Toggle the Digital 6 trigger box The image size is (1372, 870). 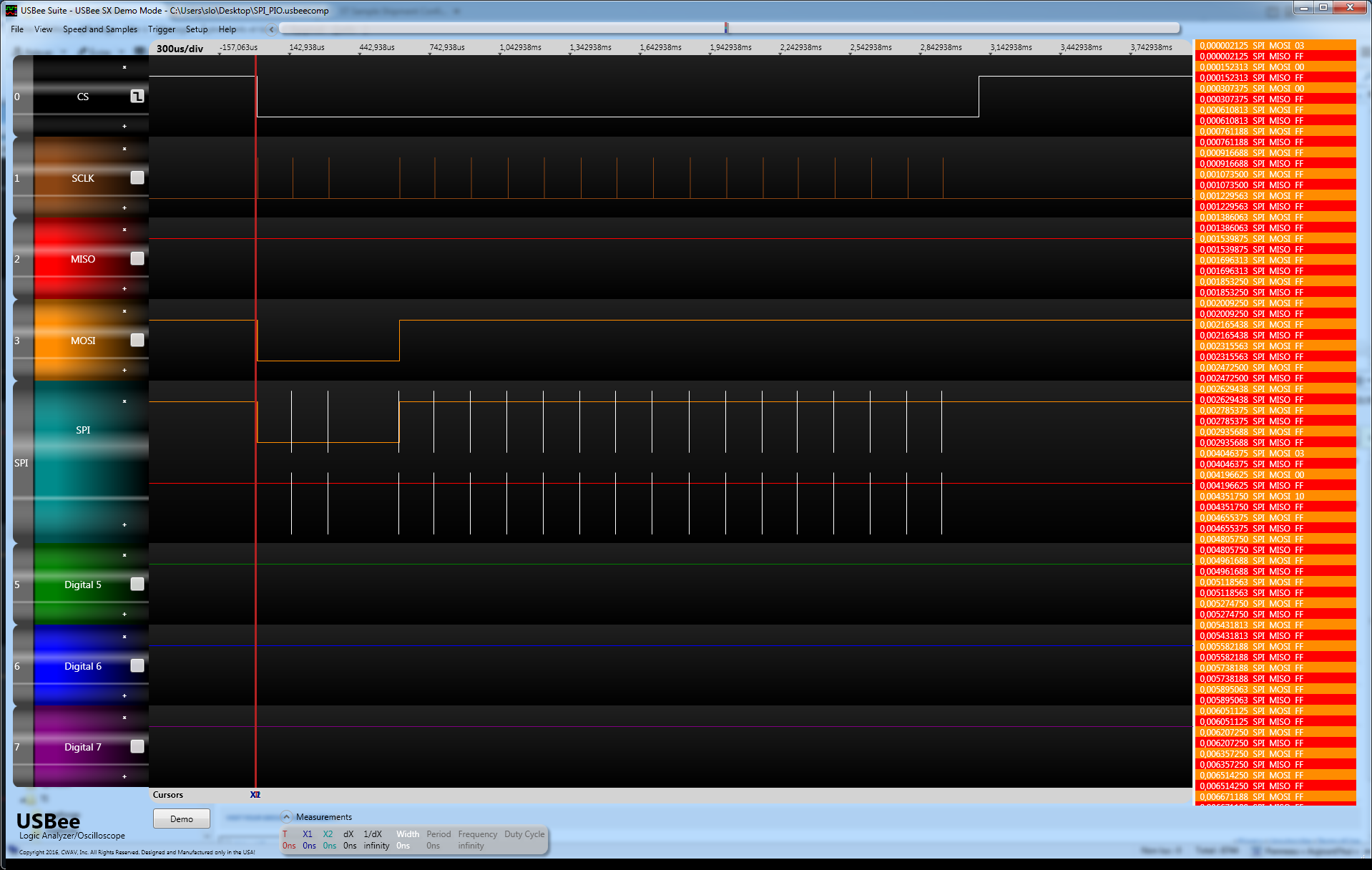[137, 665]
